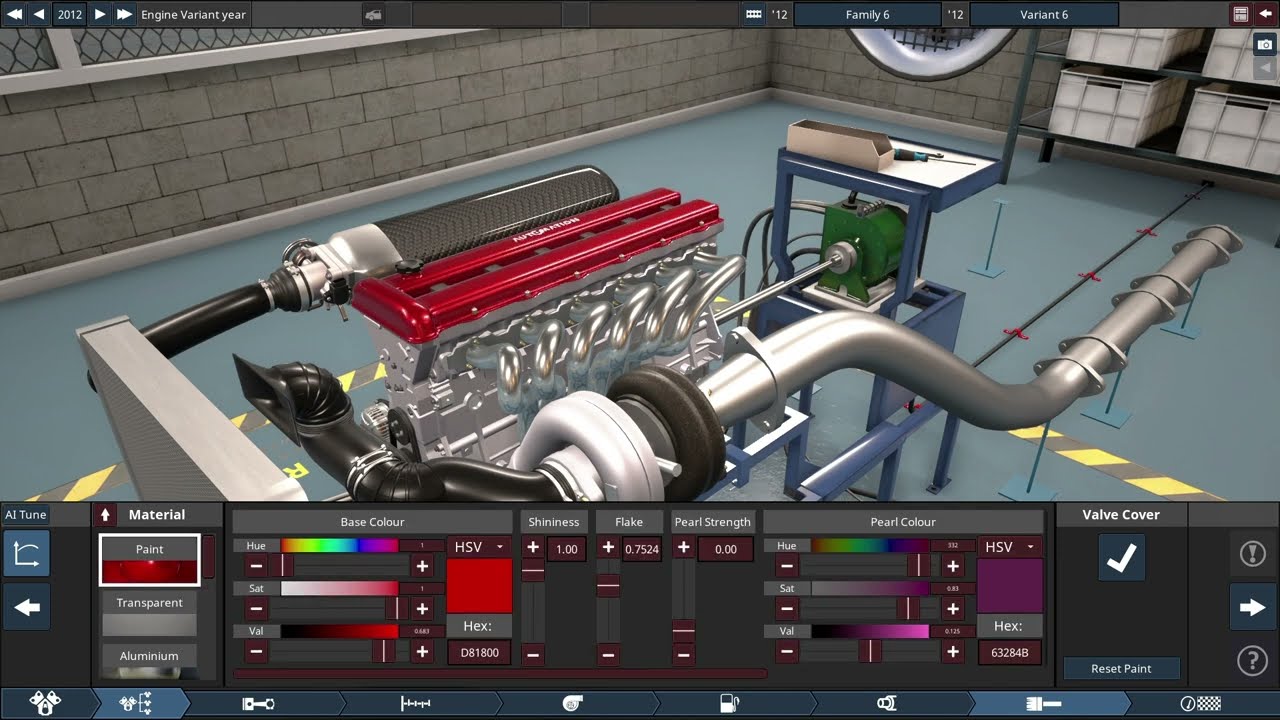Increase Base Colour Hue with plus
Screen dimensions: 1280x720
click(422, 566)
